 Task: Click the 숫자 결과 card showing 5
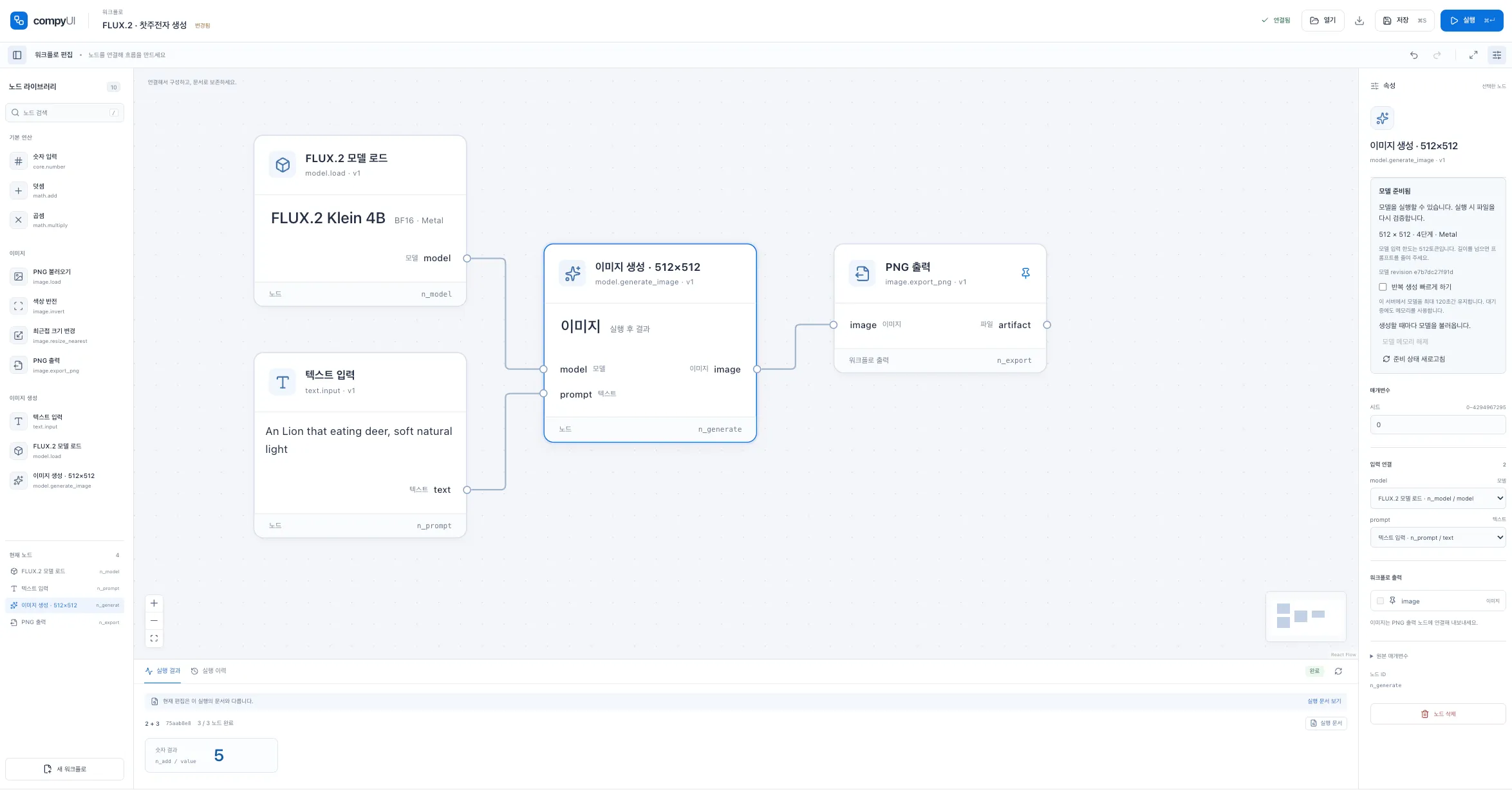(211, 755)
